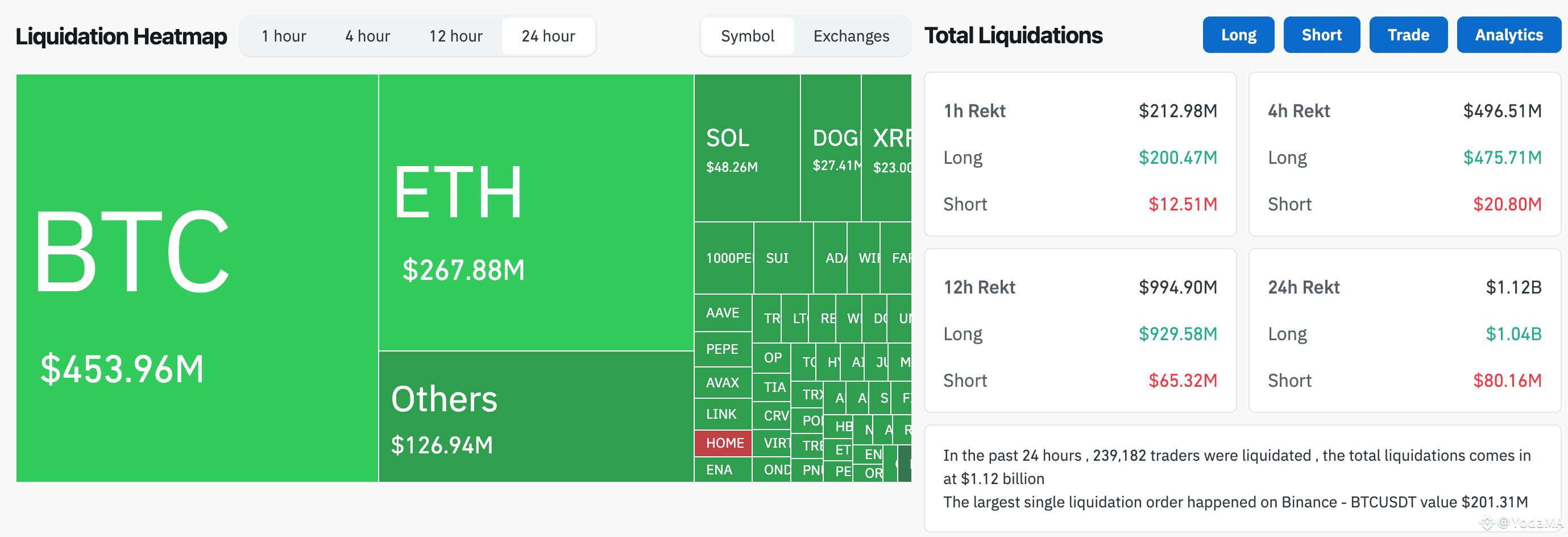1568x537 pixels.
Task: Select the AVAX heatmap tile
Action: (x=723, y=383)
